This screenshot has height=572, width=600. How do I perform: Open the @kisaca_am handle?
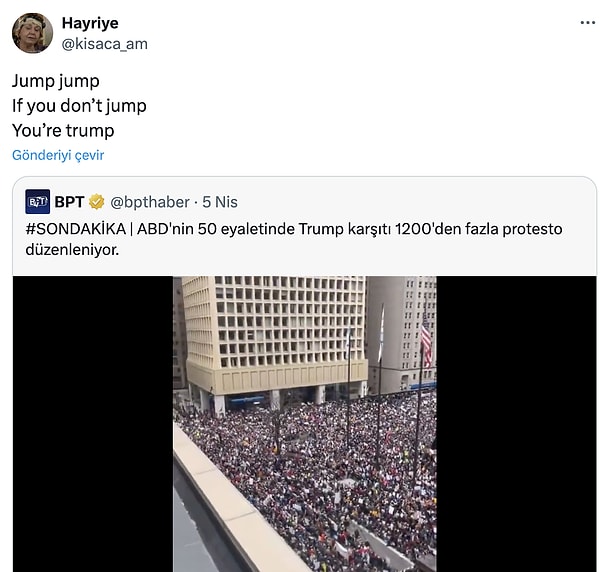(104, 44)
